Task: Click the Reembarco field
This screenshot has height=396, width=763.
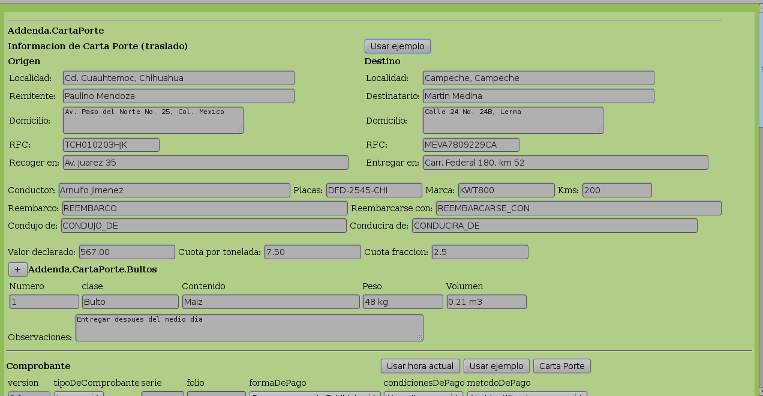Action: 204,208
